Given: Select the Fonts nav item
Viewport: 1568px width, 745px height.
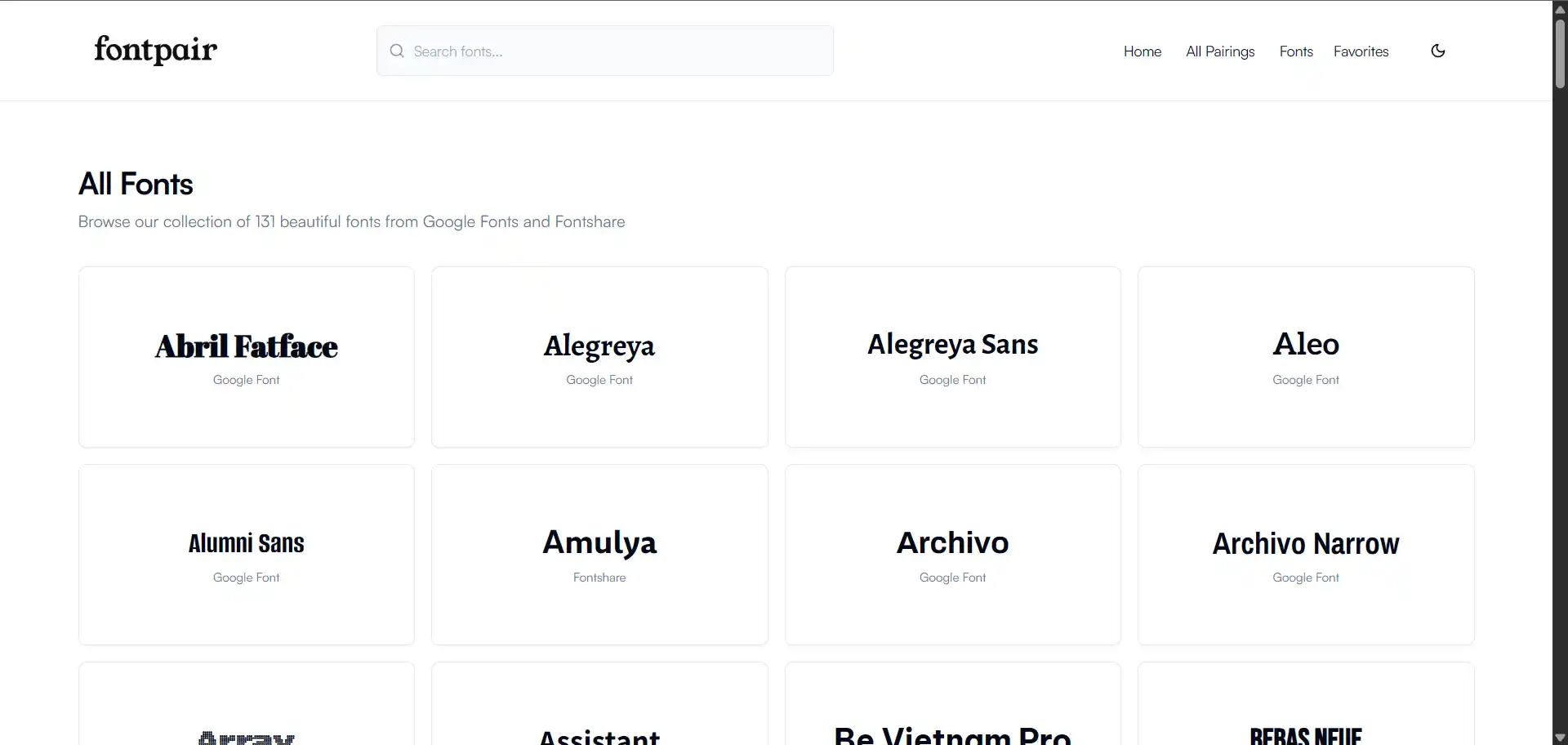Looking at the screenshot, I should (x=1296, y=51).
